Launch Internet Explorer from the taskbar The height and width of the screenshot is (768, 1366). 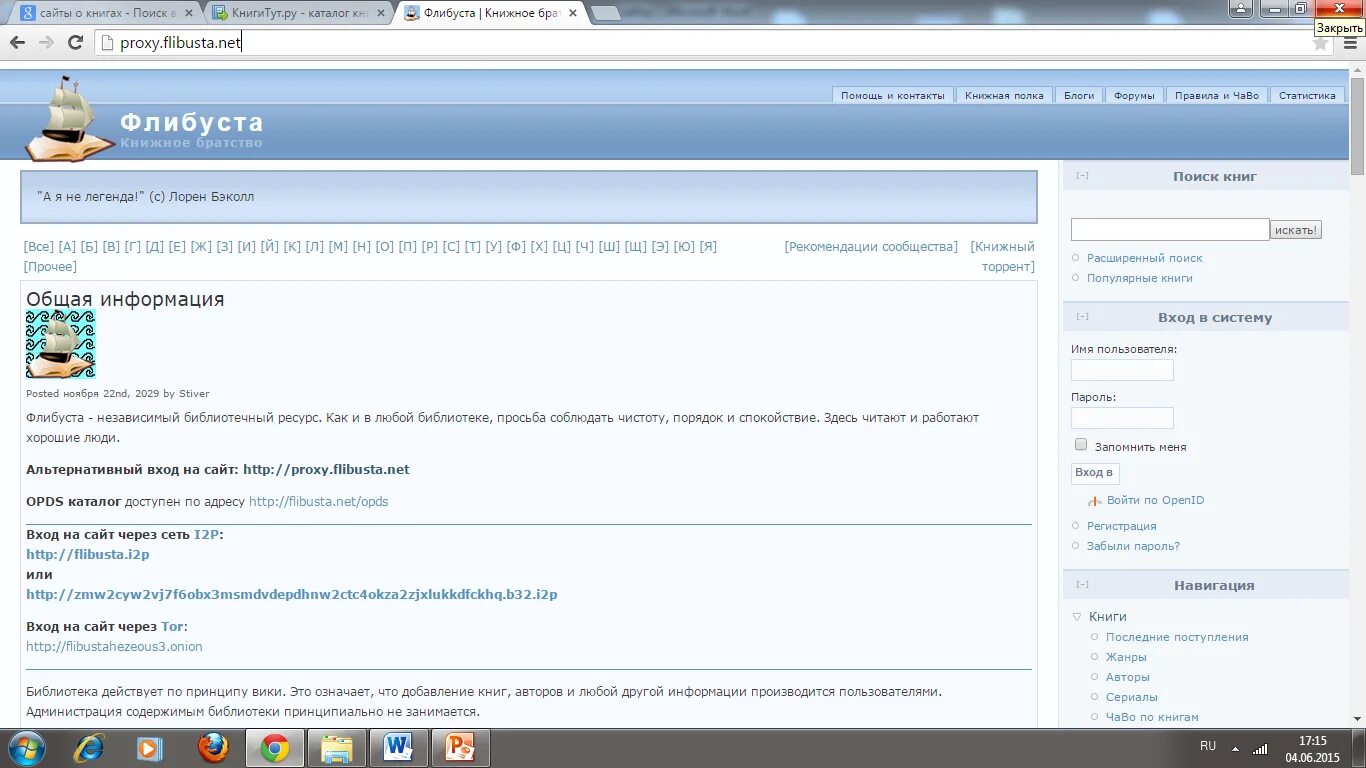[89, 748]
